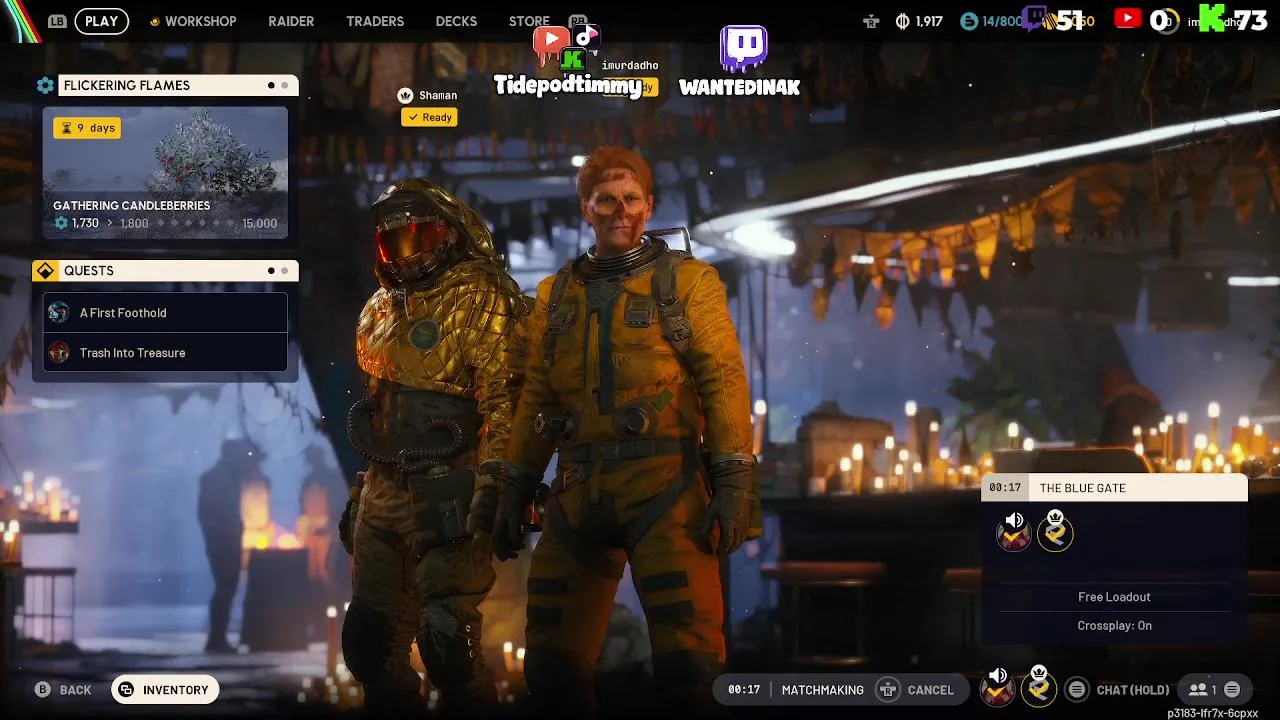Image resolution: width=1280 pixels, height=720 pixels.
Task: Open the Trash Into Treasure quest
Action: (x=165, y=353)
